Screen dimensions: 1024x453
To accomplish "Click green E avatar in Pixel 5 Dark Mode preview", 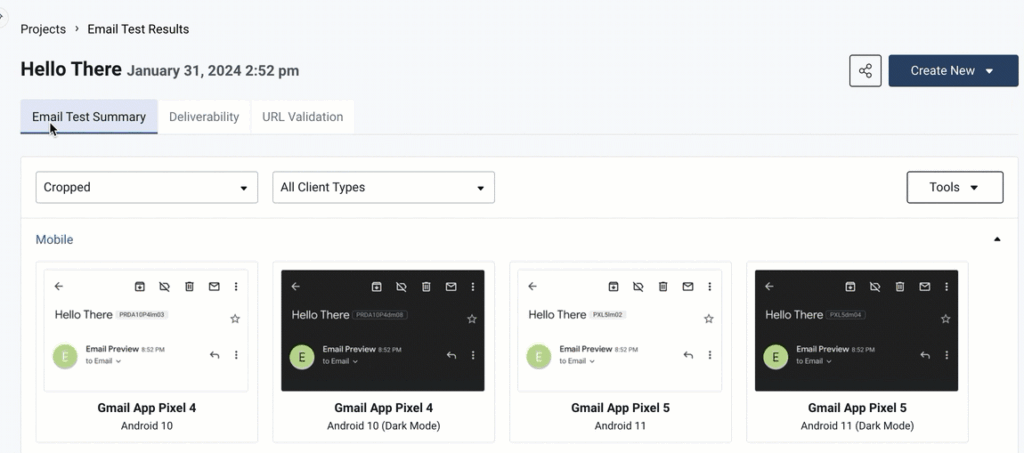I will tap(776, 356).
